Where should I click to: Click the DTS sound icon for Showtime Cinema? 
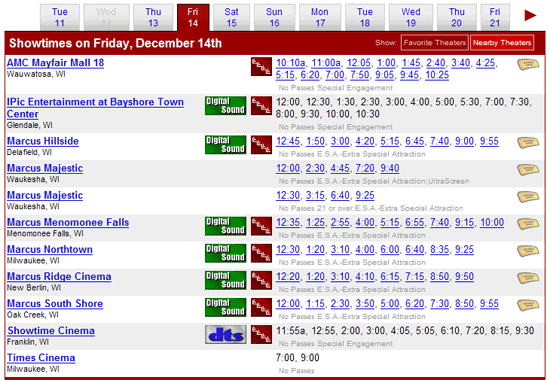226,334
